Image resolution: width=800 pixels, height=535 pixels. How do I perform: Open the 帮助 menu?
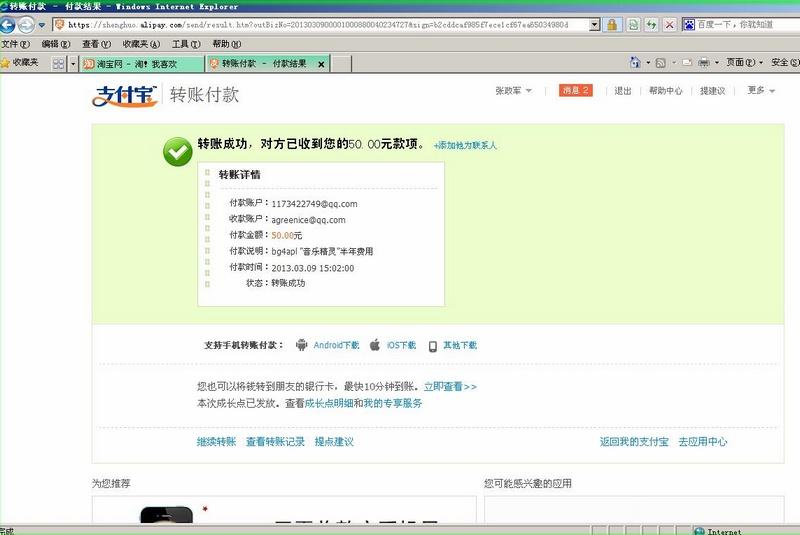(227, 44)
